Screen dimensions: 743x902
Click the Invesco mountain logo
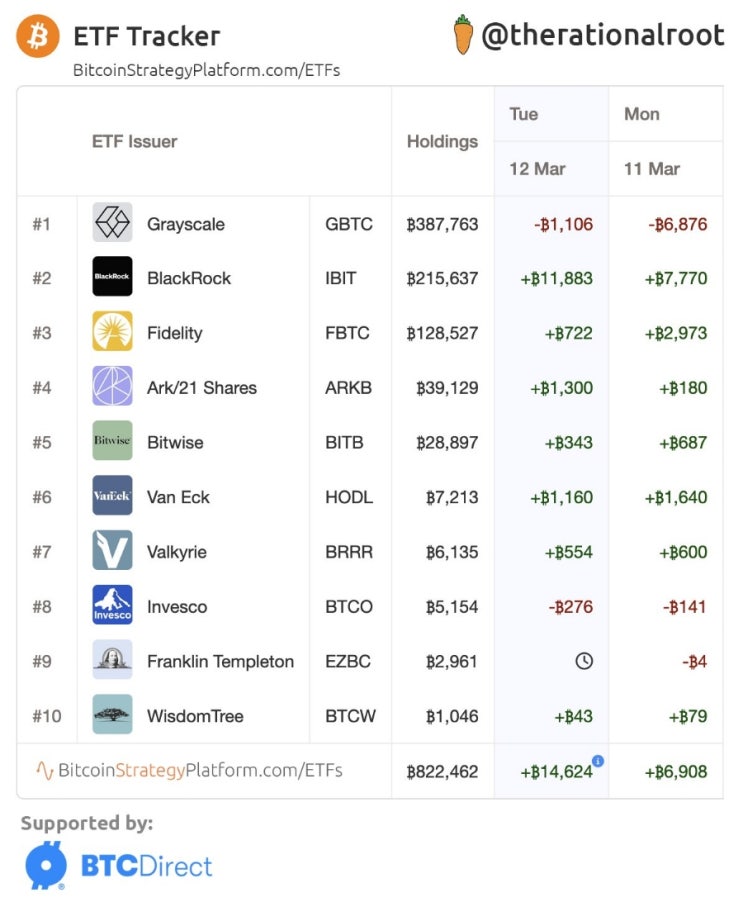coord(112,605)
